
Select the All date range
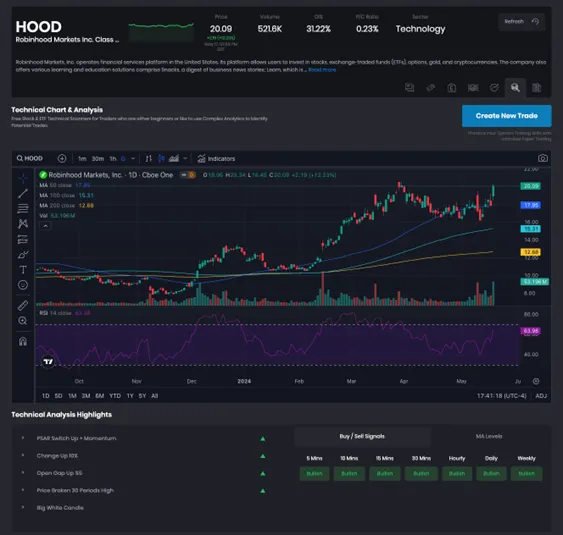tap(154, 396)
